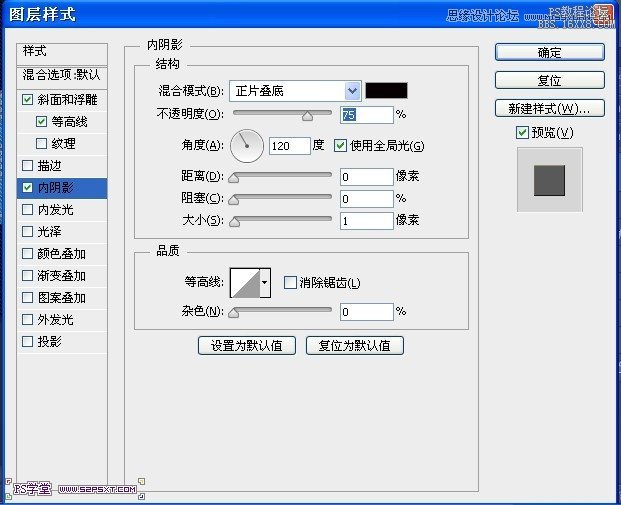The width and height of the screenshot is (621, 505).
Task: Enable the 内发光 checkbox
Action: pos(27,209)
